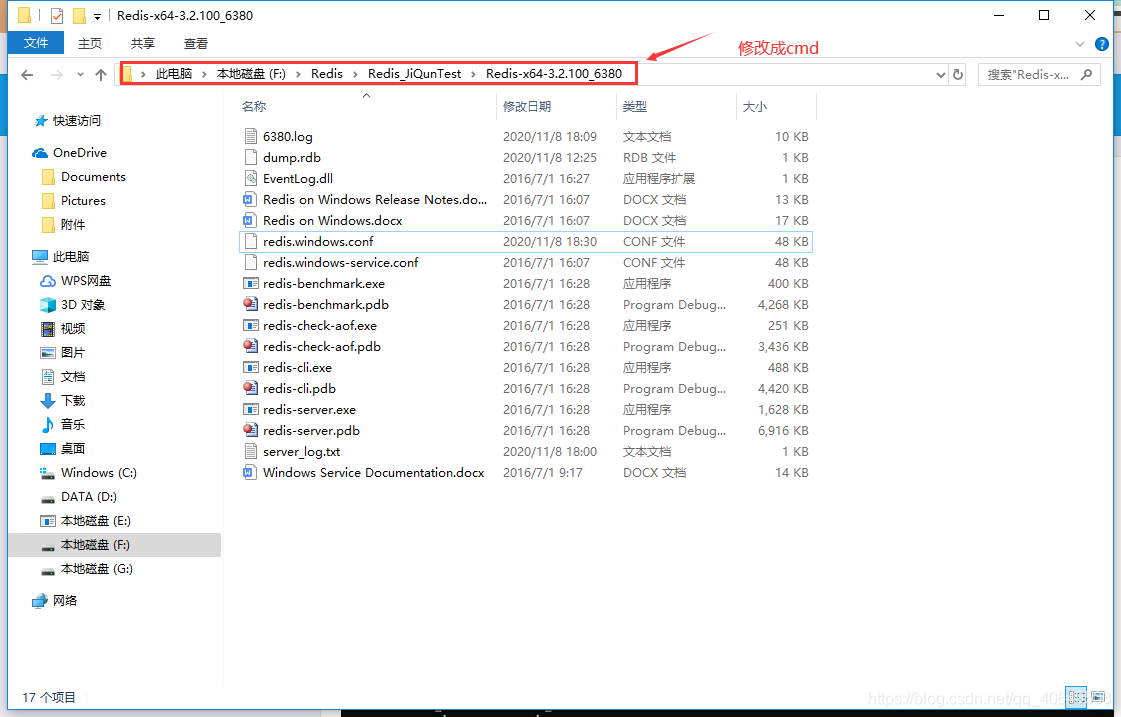Click the refresh button beside address bar
This screenshot has height=717, width=1121.
pos(958,74)
